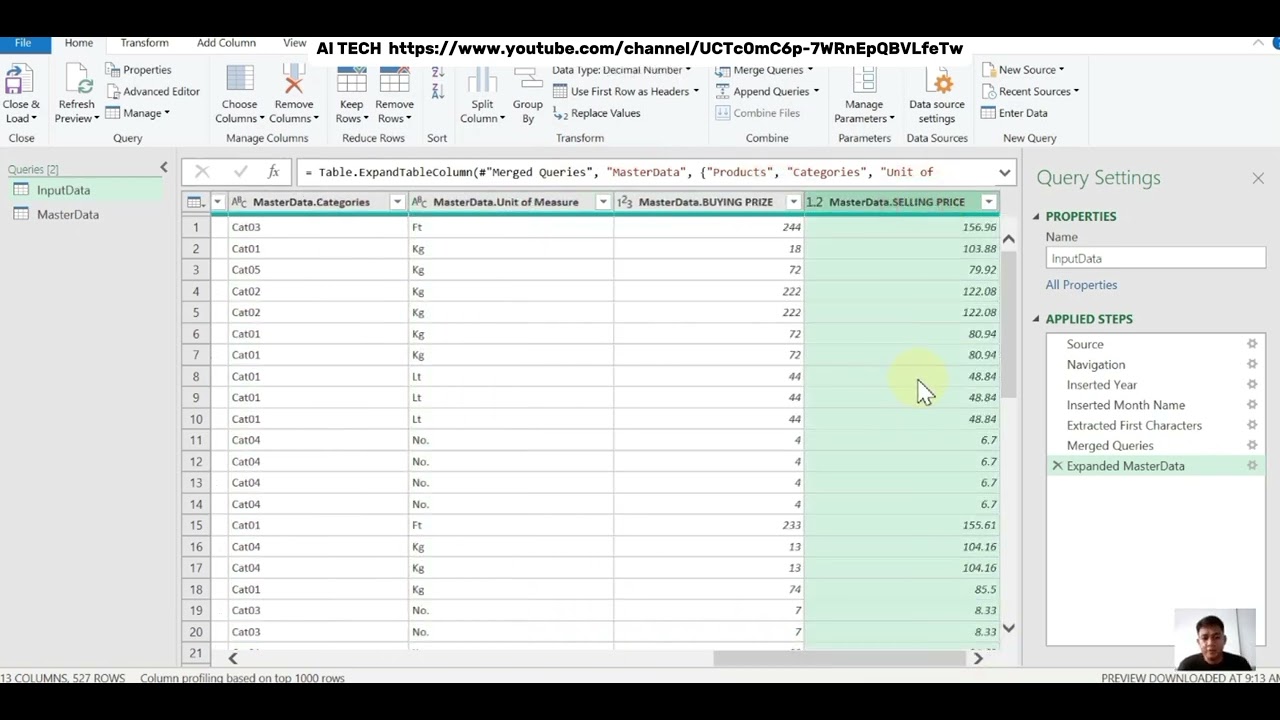Click the Close & Load icon
Viewport: 1280px width, 720px height.
pyautogui.click(x=20, y=80)
